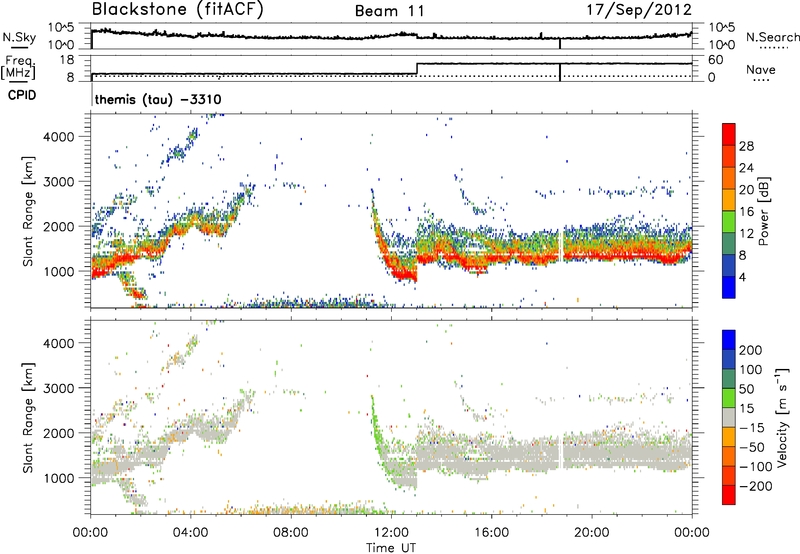Click "4000" tick of power panel slant range
800x554 pixels.
pos(58,137)
